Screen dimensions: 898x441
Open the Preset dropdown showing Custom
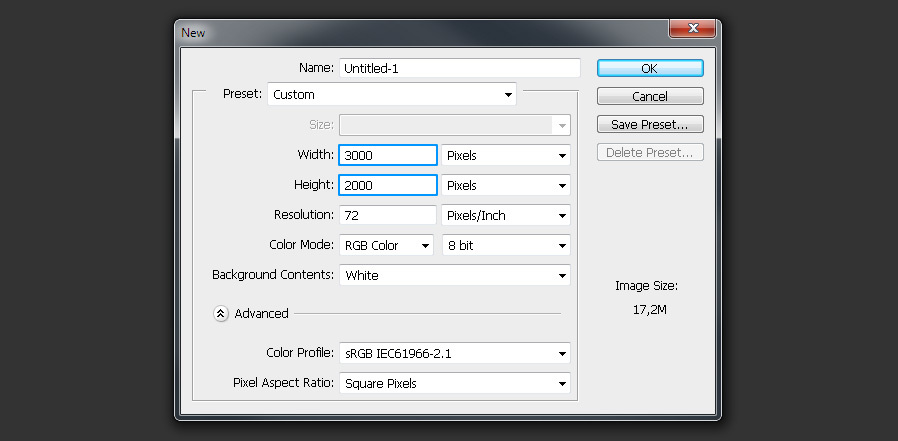point(392,94)
